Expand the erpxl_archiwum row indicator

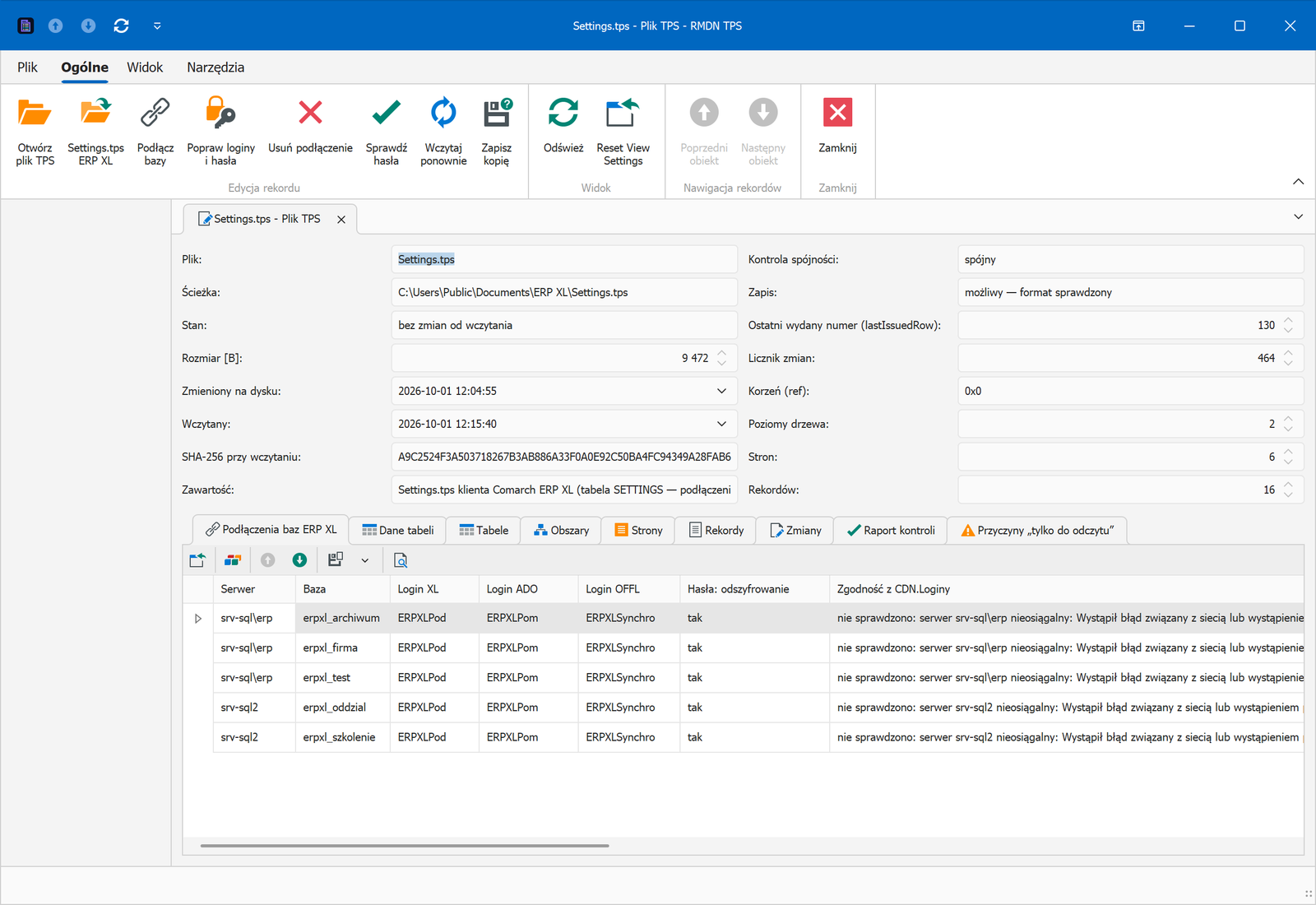197,618
